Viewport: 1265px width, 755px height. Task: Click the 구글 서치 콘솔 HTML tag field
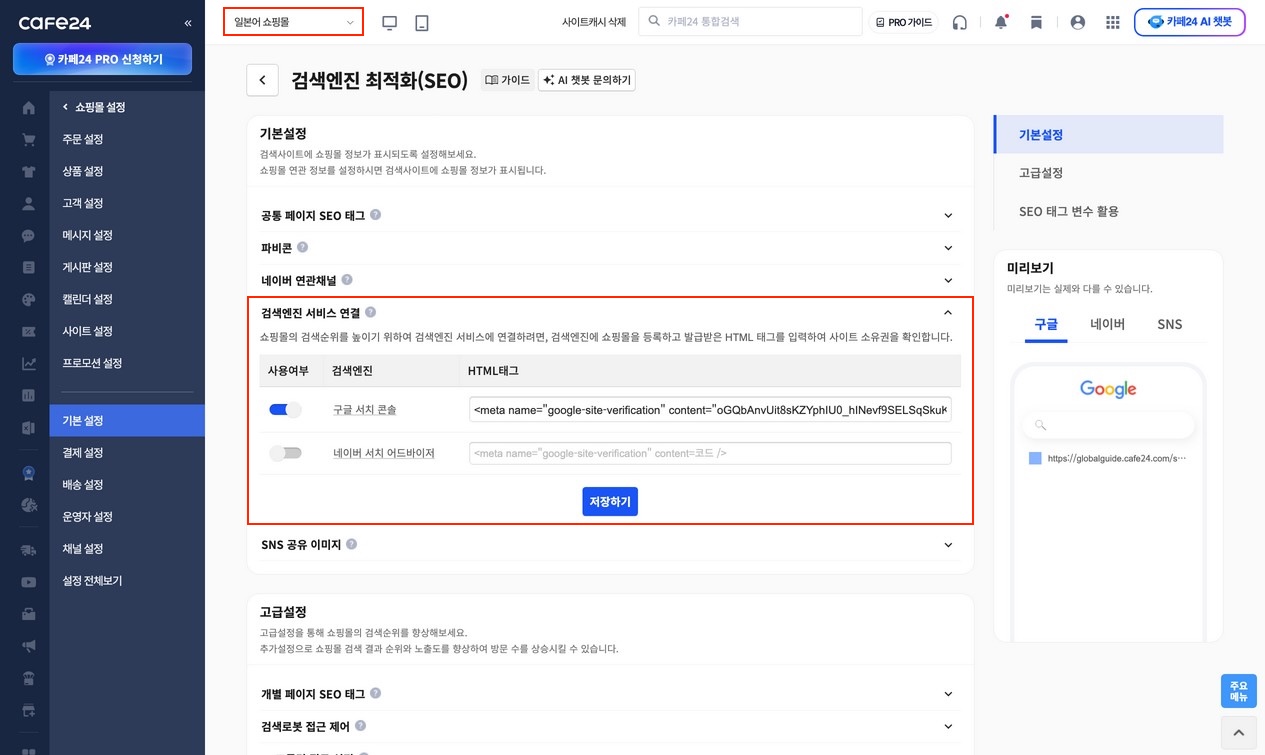pyautogui.click(x=710, y=410)
